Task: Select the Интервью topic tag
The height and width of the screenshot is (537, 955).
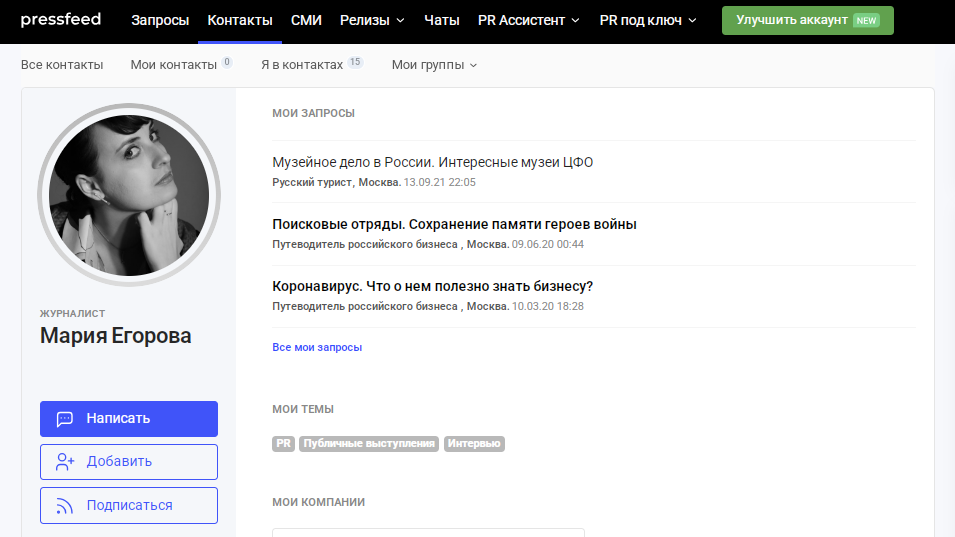Action: [474, 443]
